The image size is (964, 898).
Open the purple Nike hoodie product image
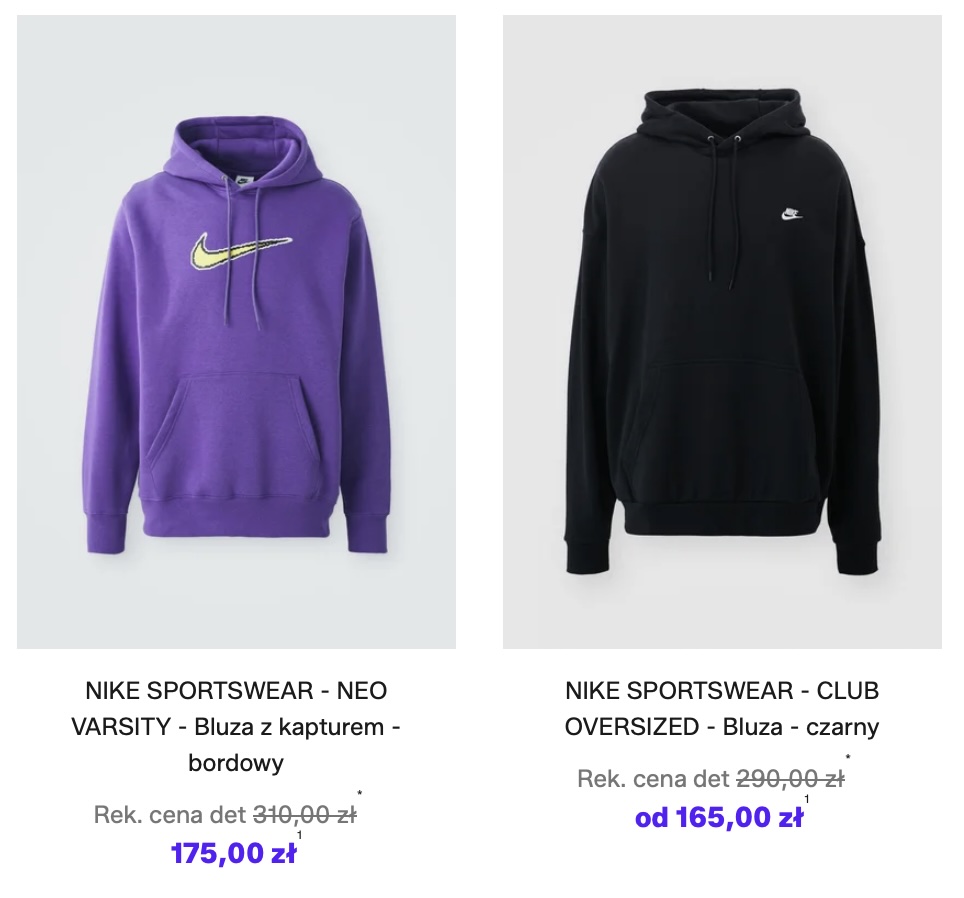click(x=236, y=330)
